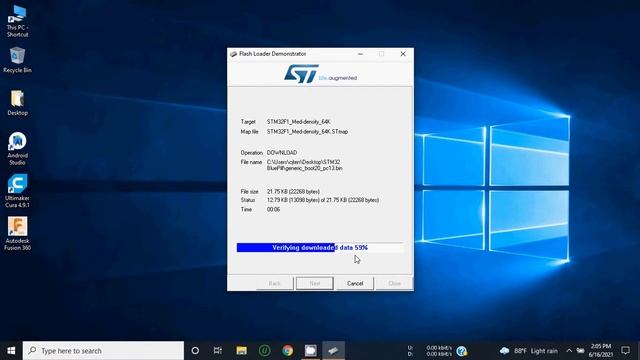Open green circular app icon on taskbar
The width and height of the screenshot is (640, 360).
click(x=264, y=351)
